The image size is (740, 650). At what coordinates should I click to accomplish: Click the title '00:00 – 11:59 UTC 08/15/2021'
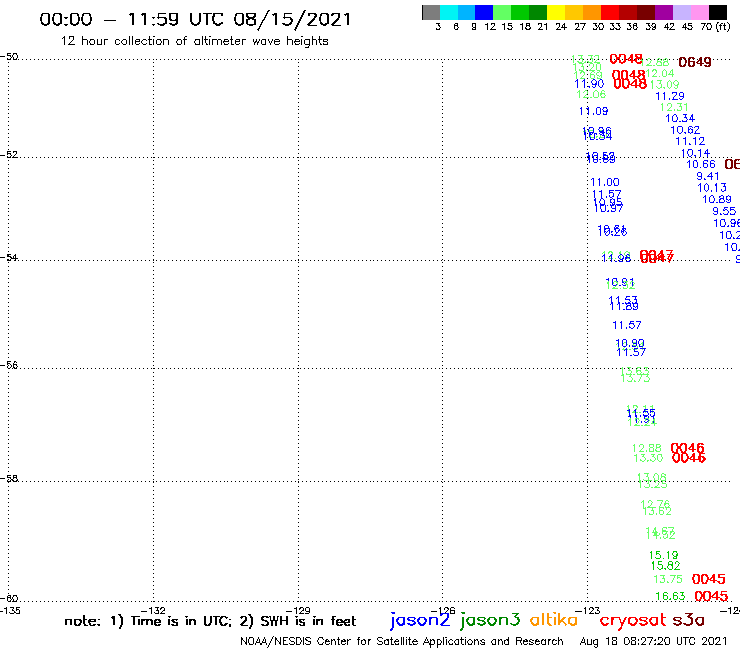(195, 19)
